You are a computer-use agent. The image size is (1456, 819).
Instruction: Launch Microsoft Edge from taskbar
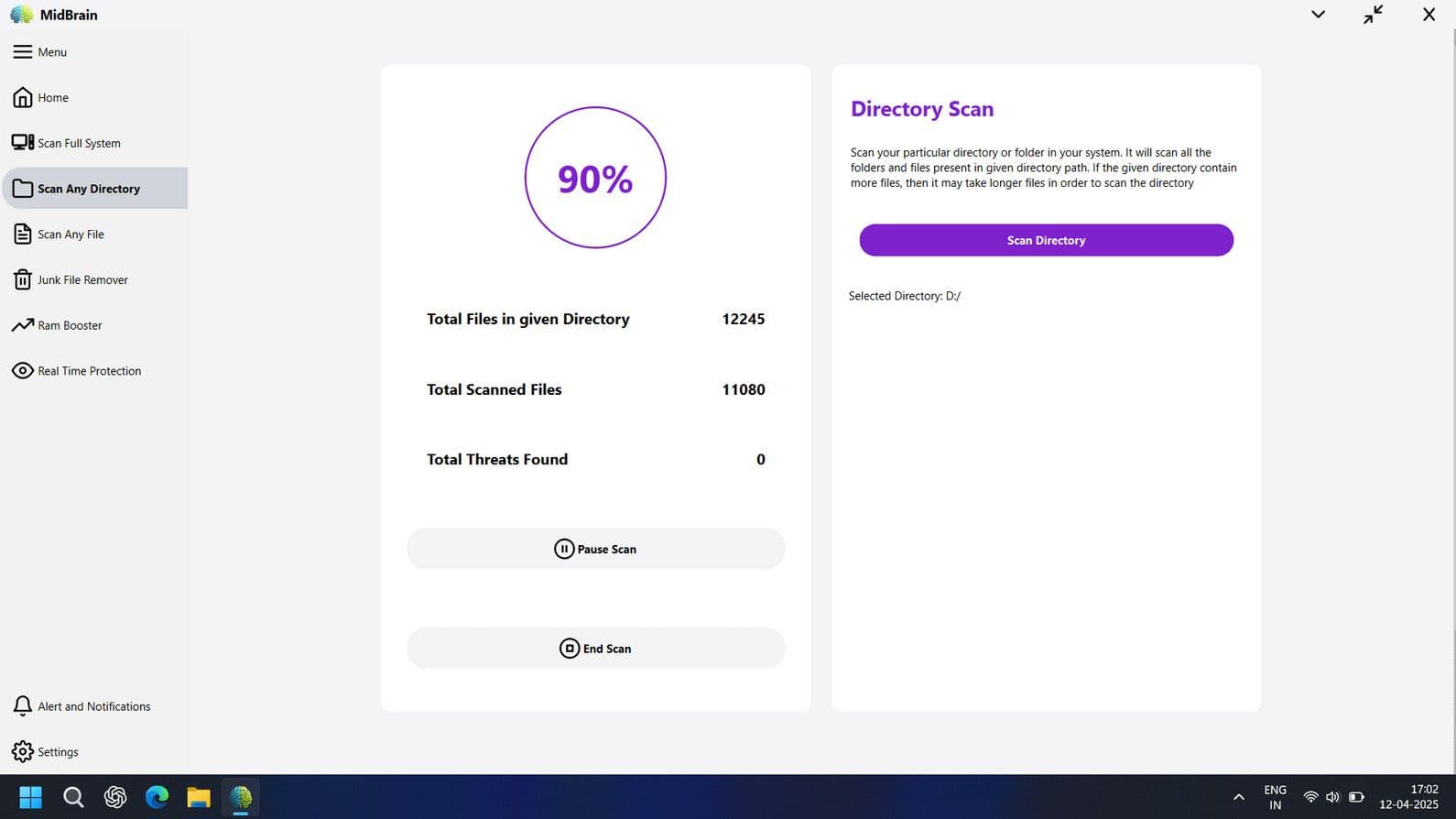coord(157,797)
